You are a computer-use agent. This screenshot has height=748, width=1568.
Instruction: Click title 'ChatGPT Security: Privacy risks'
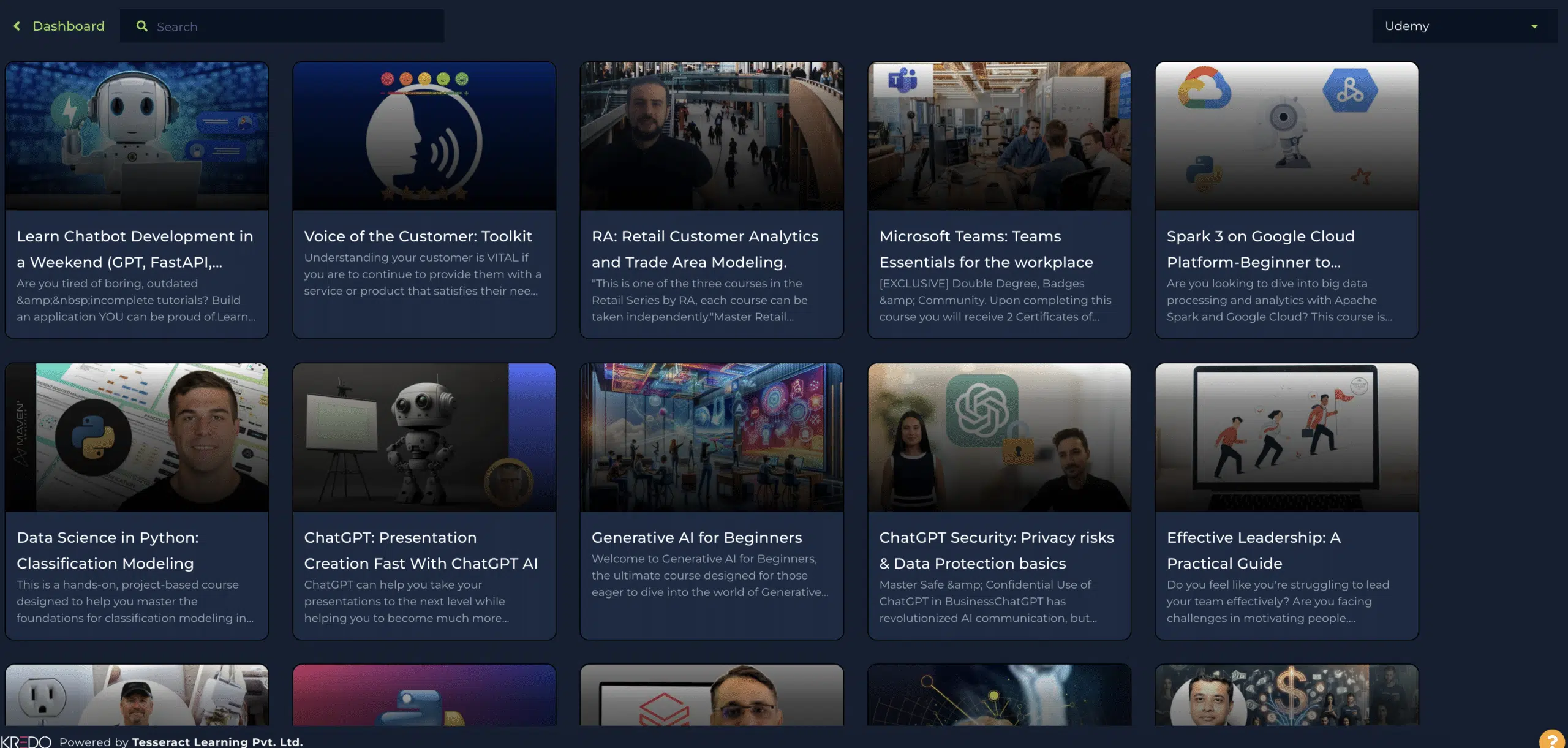[x=997, y=550]
